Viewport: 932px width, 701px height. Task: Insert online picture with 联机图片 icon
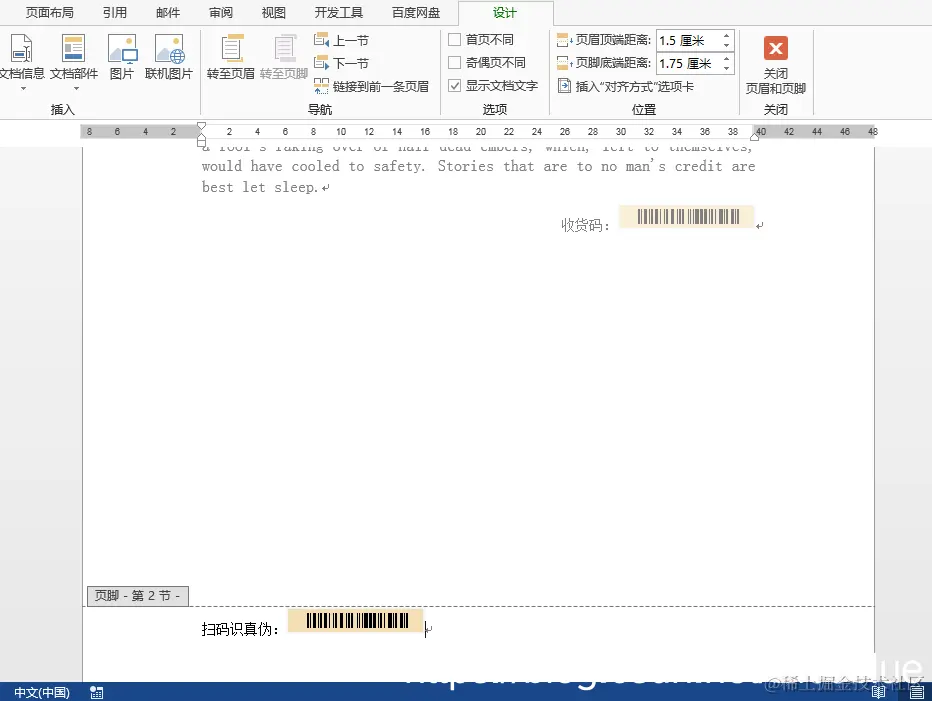[169, 49]
